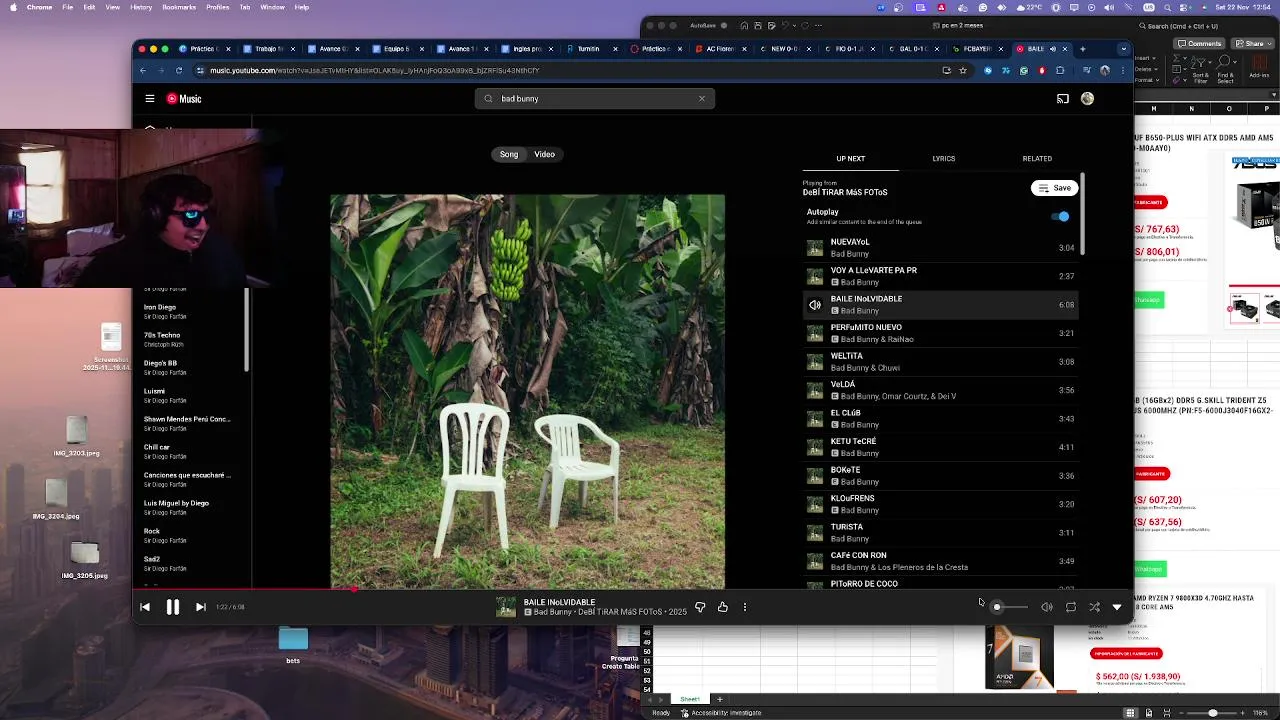Switch to Song mode
This screenshot has width=1280, height=720.
click(509, 154)
